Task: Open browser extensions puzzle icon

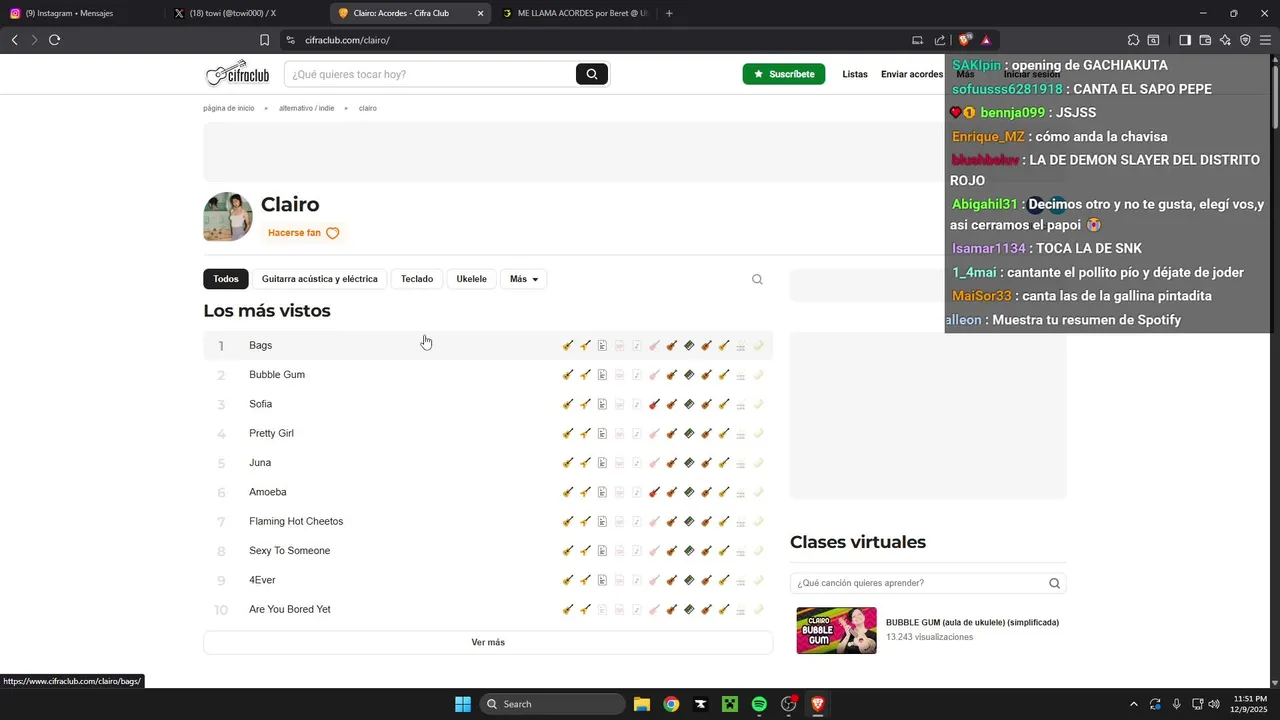Action: click(1133, 40)
